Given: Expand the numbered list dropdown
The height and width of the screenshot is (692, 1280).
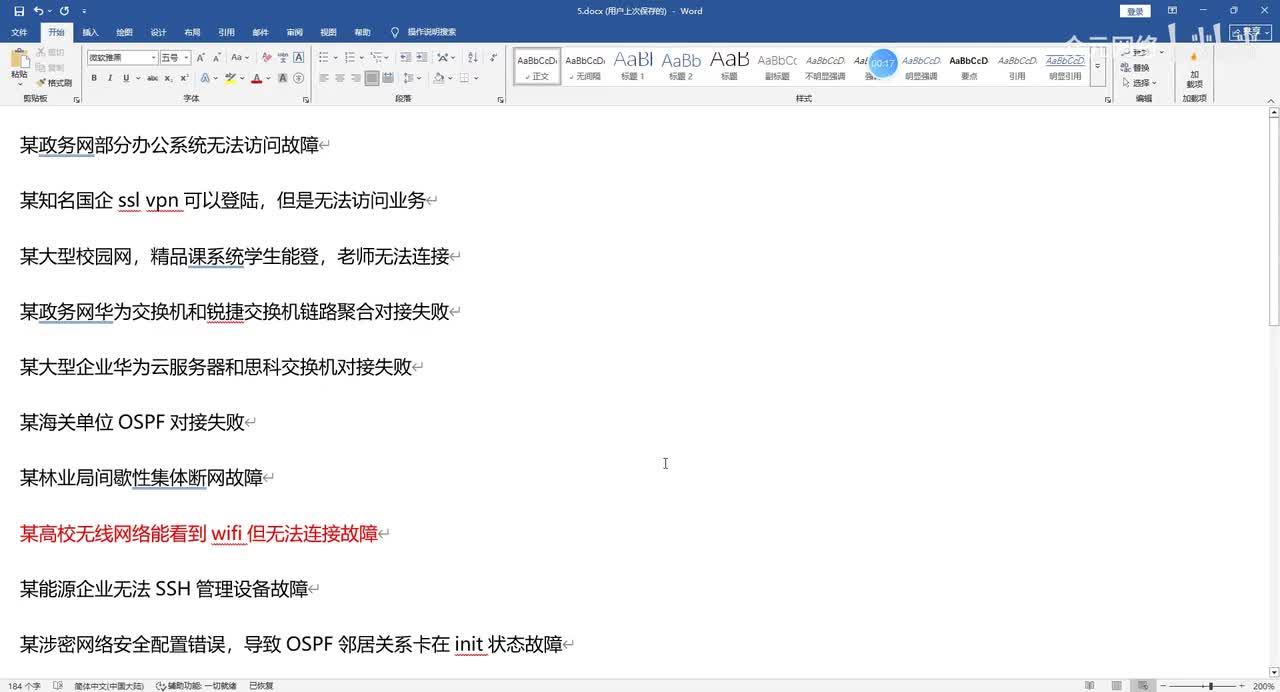Looking at the screenshot, I should [362, 58].
